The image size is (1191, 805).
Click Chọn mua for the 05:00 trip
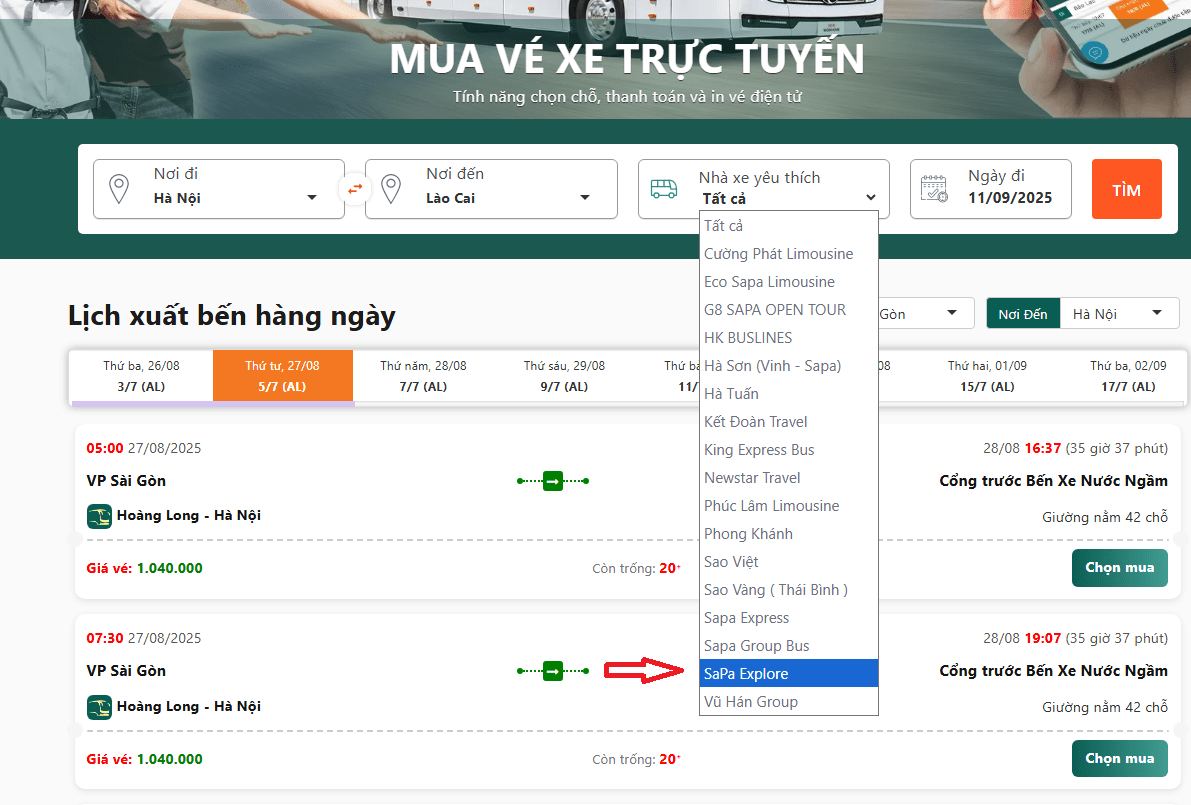pos(1119,568)
